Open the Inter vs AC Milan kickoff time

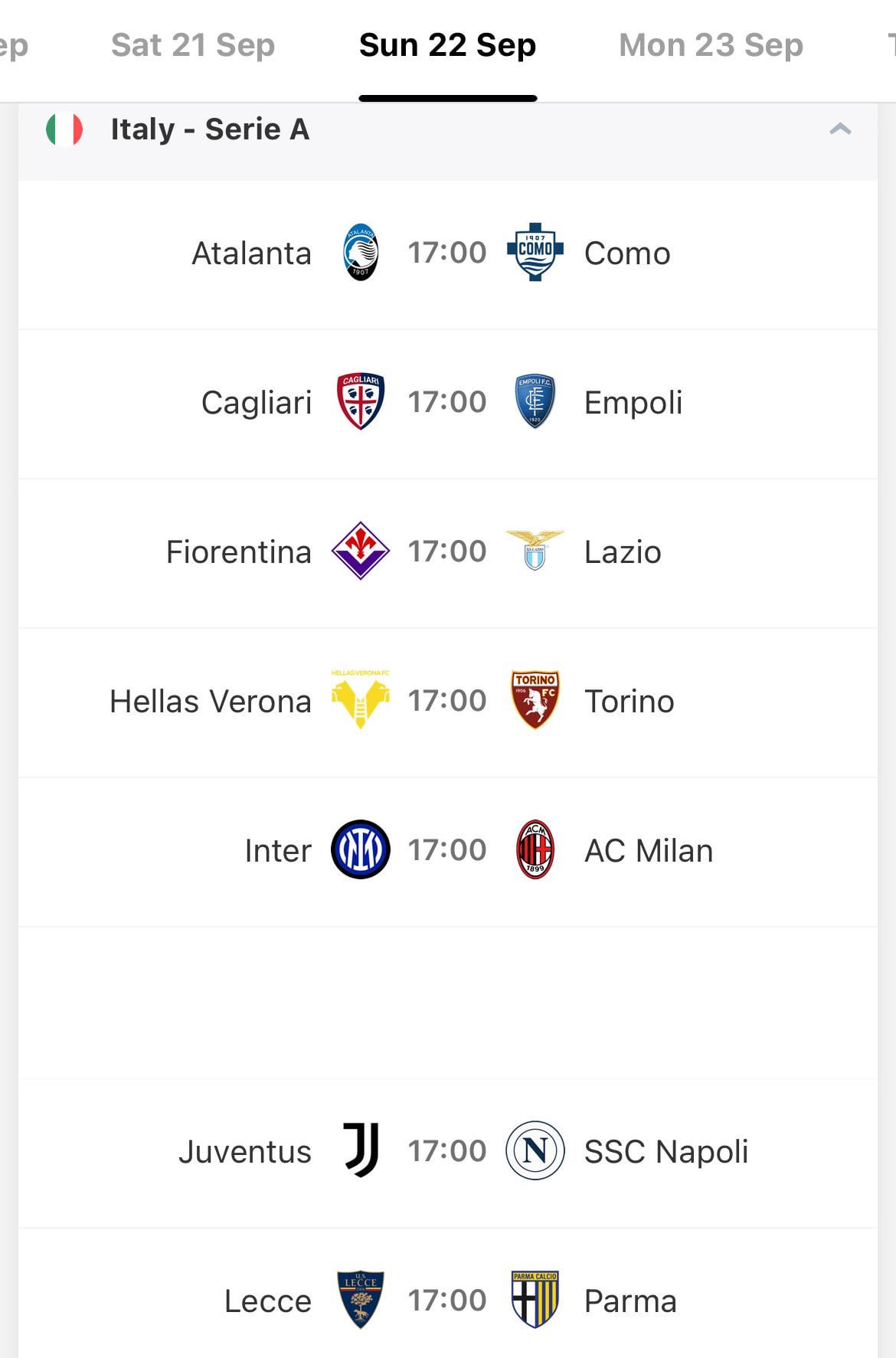447,849
